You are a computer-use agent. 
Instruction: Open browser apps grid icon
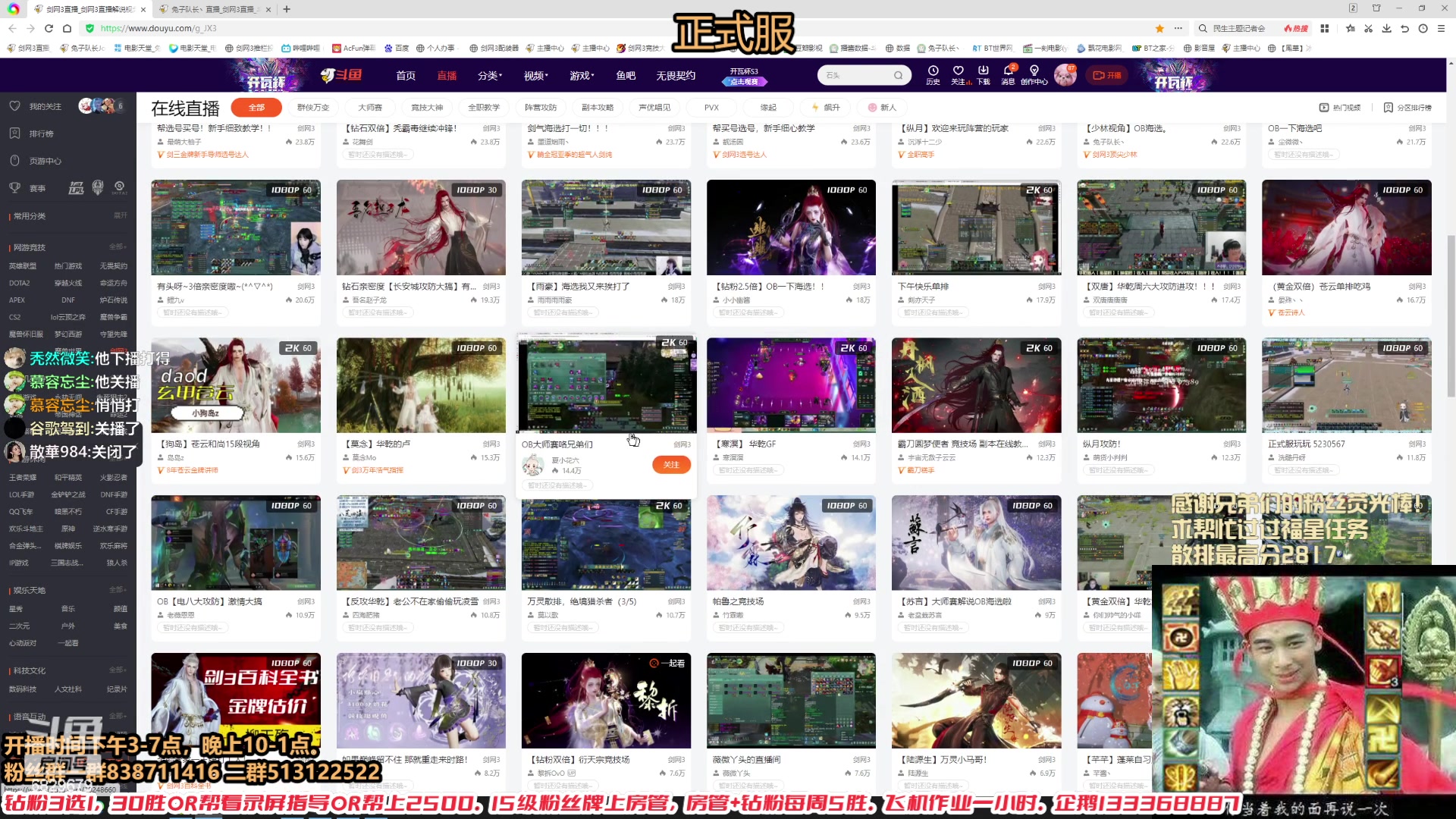pos(1325,28)
